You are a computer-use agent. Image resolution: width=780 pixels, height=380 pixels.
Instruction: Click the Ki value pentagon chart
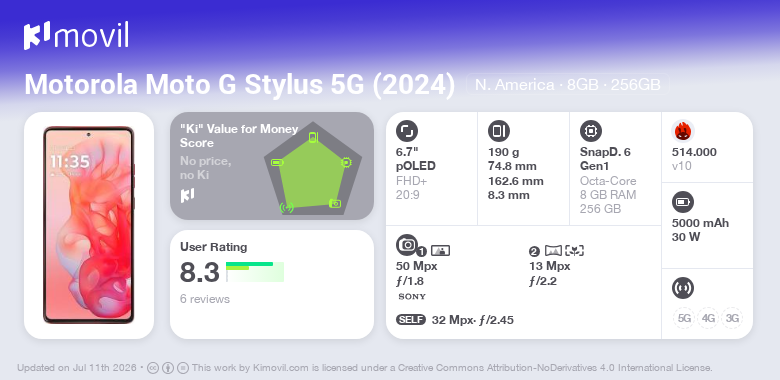(x=313, y=169)
